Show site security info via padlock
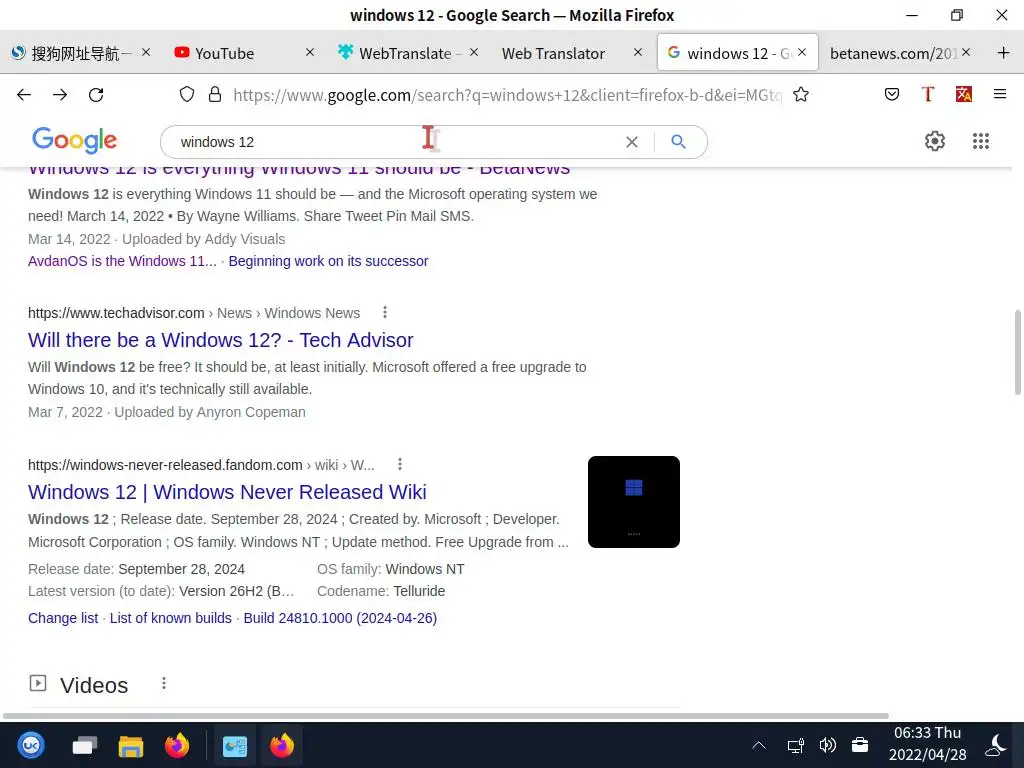Viewport: 1024px width, 768px height. 215,95
